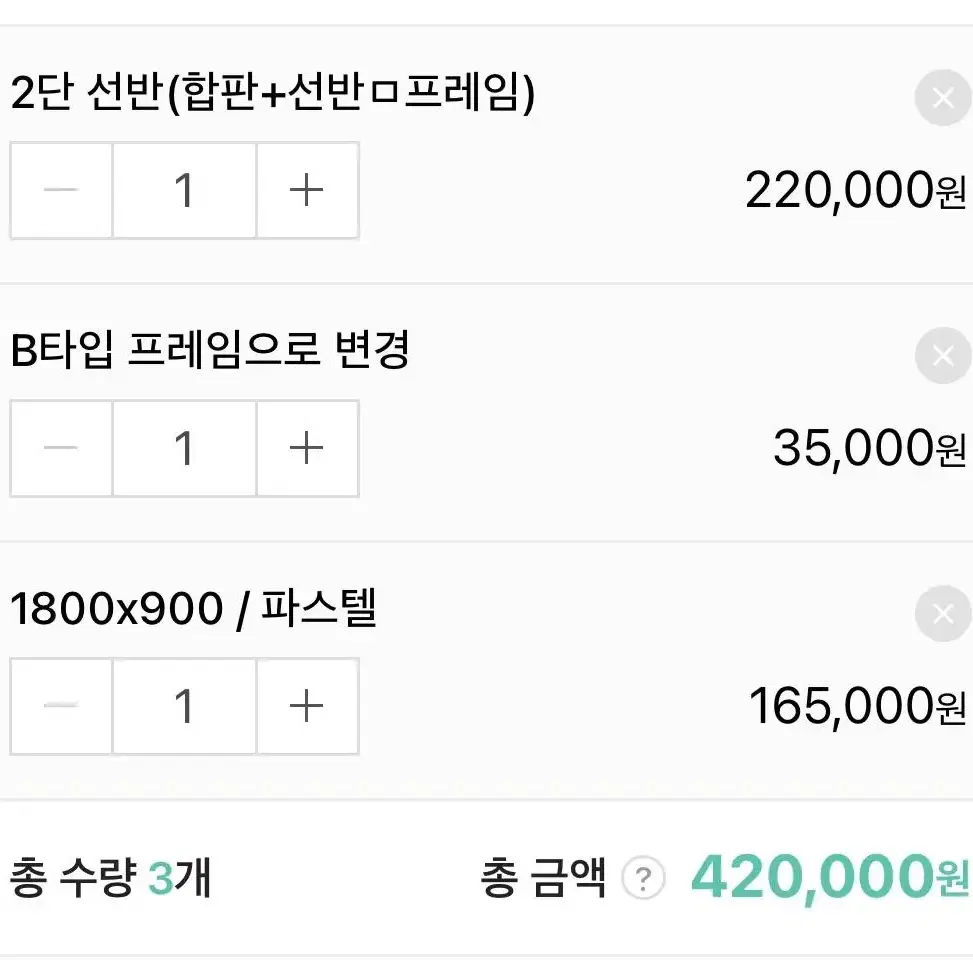This screenshot has height=973, width=973.
Task: Increase quantity of B타입 프레임으로 변경
Action: click(x=307, y=448)
